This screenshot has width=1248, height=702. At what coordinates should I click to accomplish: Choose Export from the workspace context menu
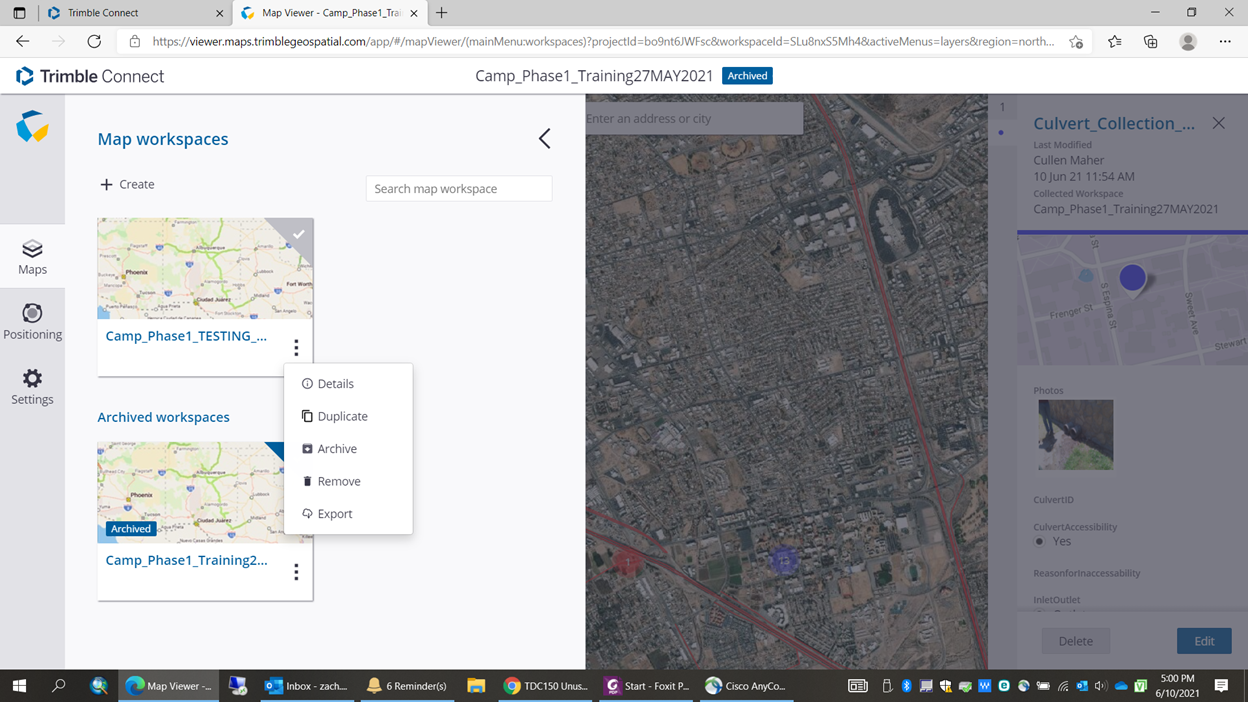tap(306, 513)
